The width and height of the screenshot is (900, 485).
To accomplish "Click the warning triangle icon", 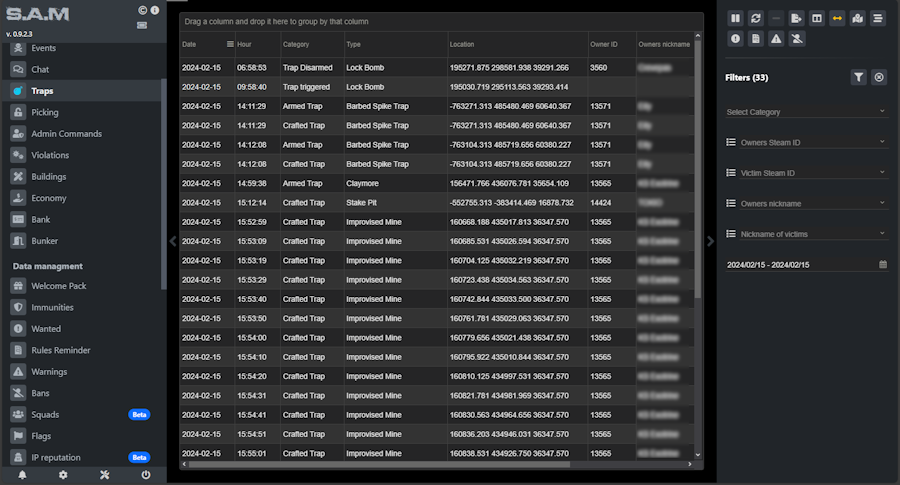I will point(776,39).
